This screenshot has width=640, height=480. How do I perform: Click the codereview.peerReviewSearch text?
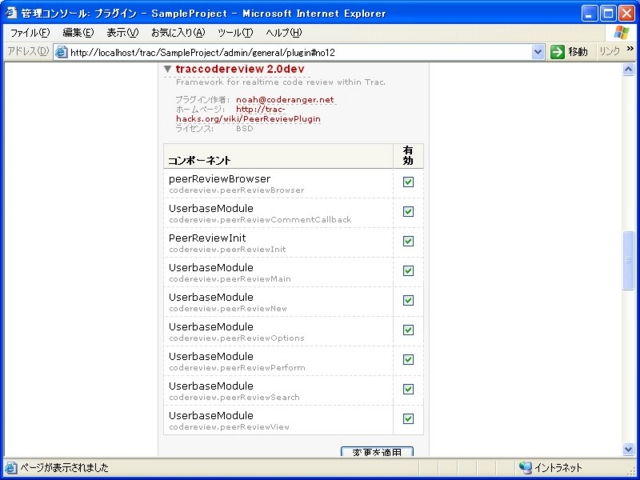(x=234, y=397)
